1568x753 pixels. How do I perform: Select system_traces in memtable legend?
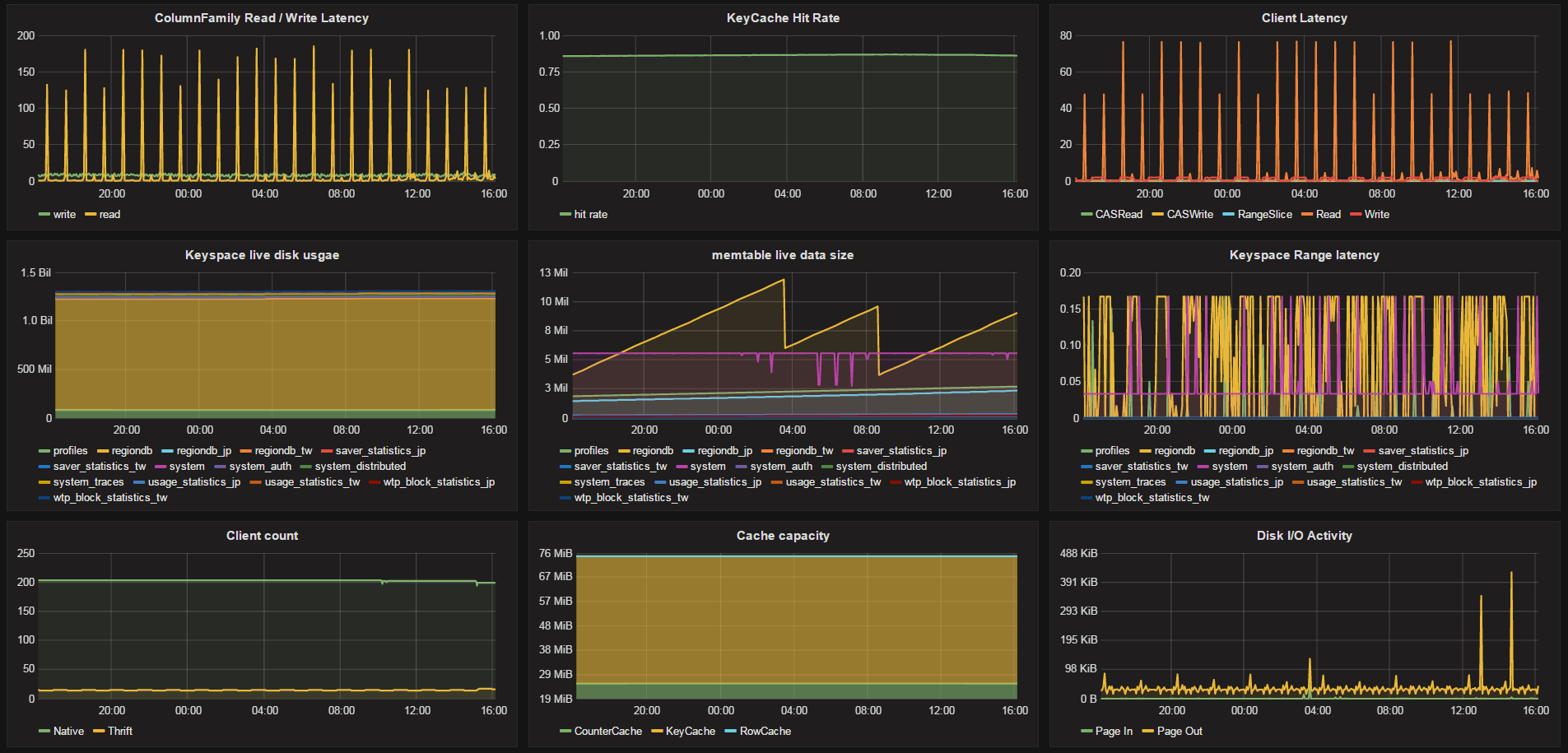coord(609,482)
